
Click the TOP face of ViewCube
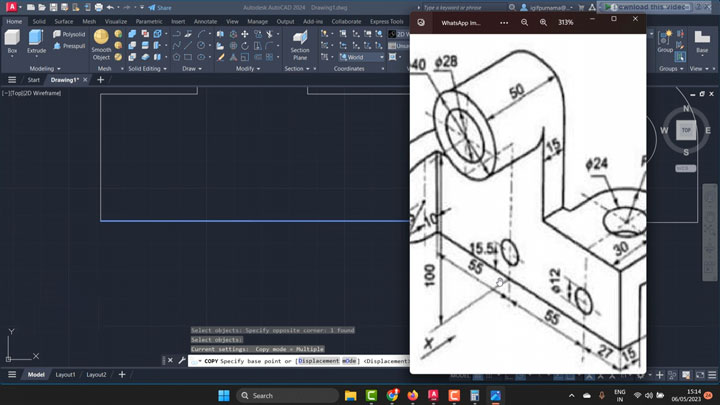coord(686,130)
